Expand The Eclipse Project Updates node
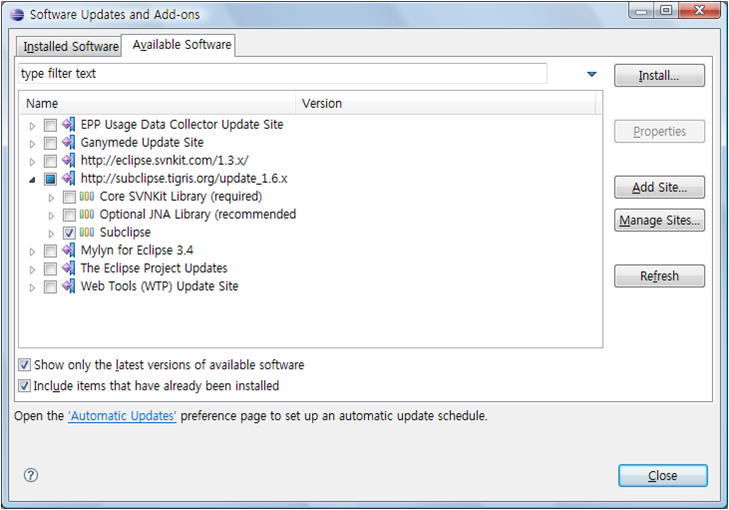 click(x=32, y=270)
